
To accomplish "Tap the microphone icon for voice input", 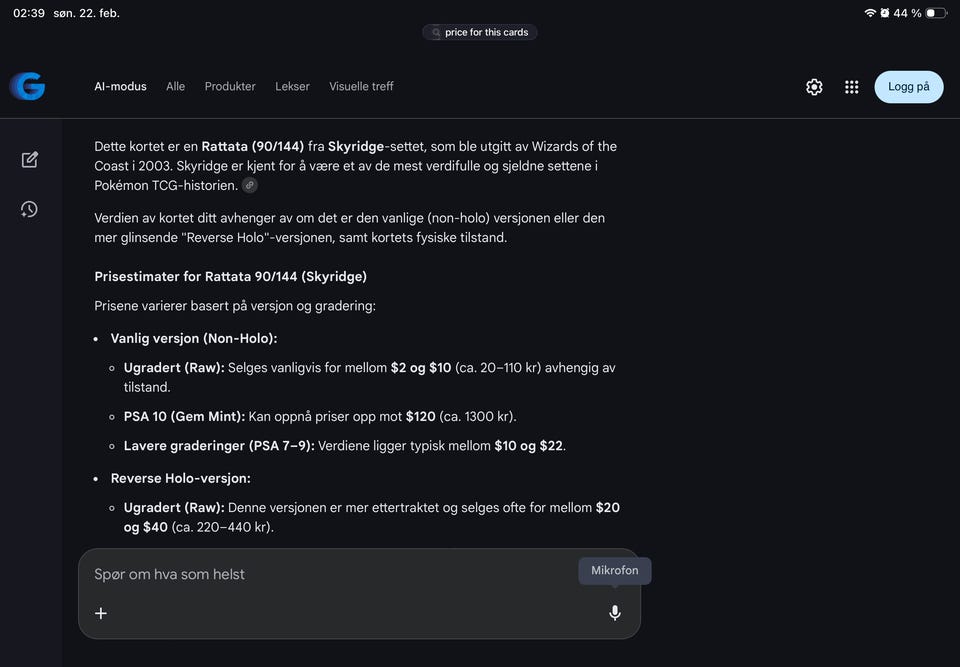I will (615, 613).
